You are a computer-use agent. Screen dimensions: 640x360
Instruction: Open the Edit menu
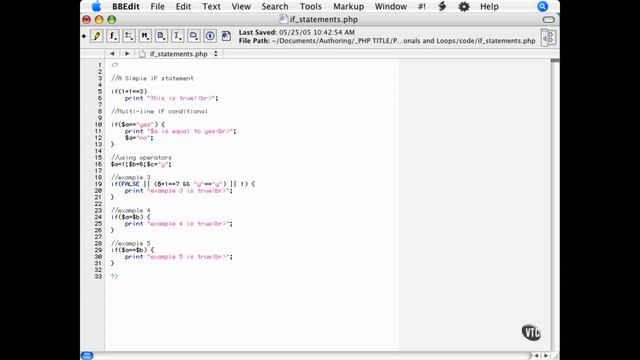[183, 7]
